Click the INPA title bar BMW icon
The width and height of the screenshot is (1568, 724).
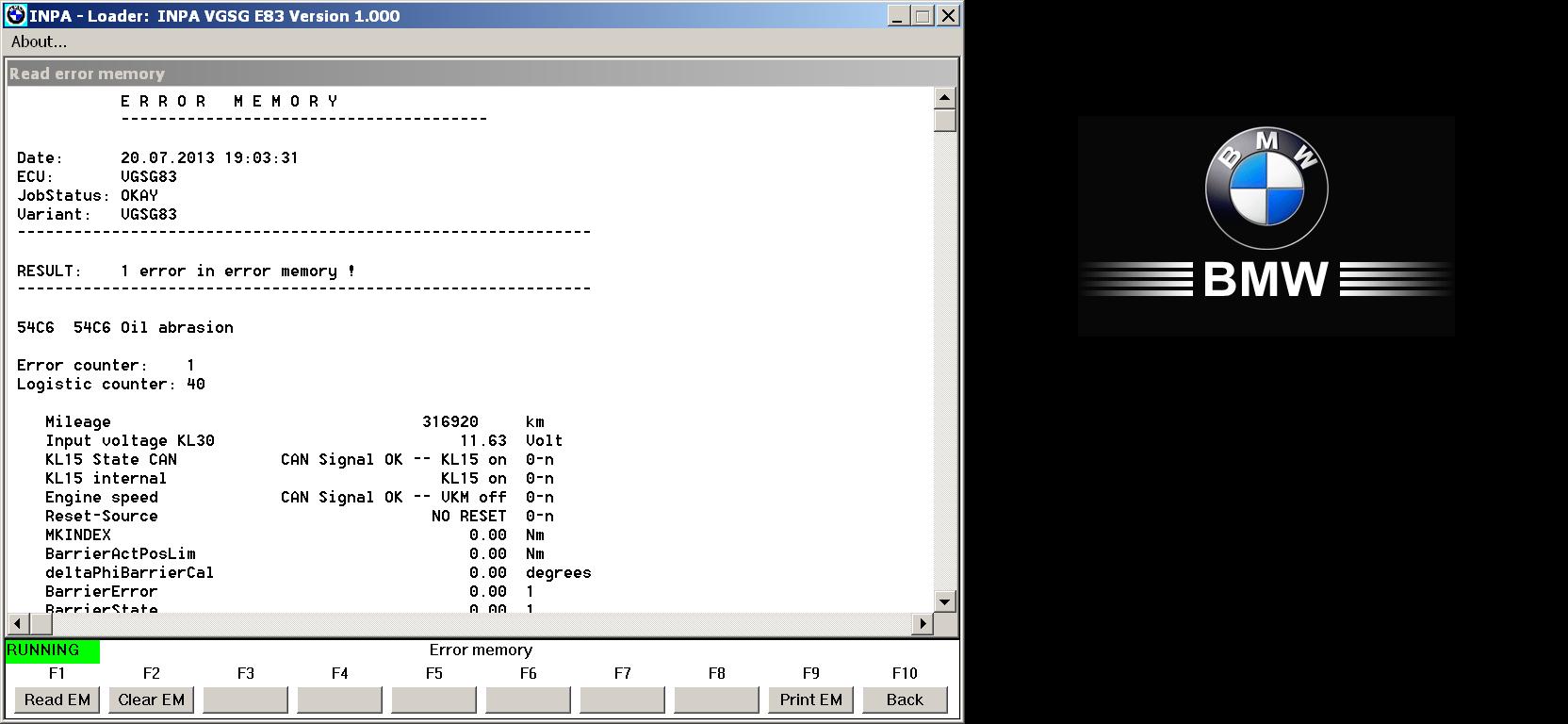click(16, 15)
